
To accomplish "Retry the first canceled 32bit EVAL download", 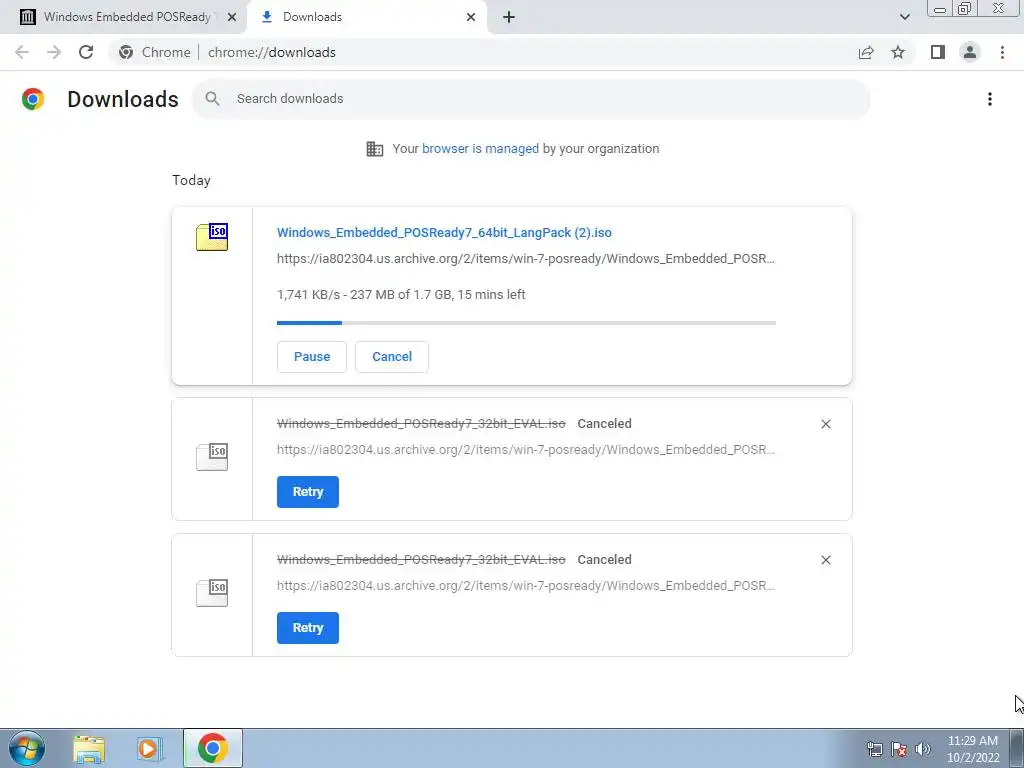I will click(x=308, y=492).
